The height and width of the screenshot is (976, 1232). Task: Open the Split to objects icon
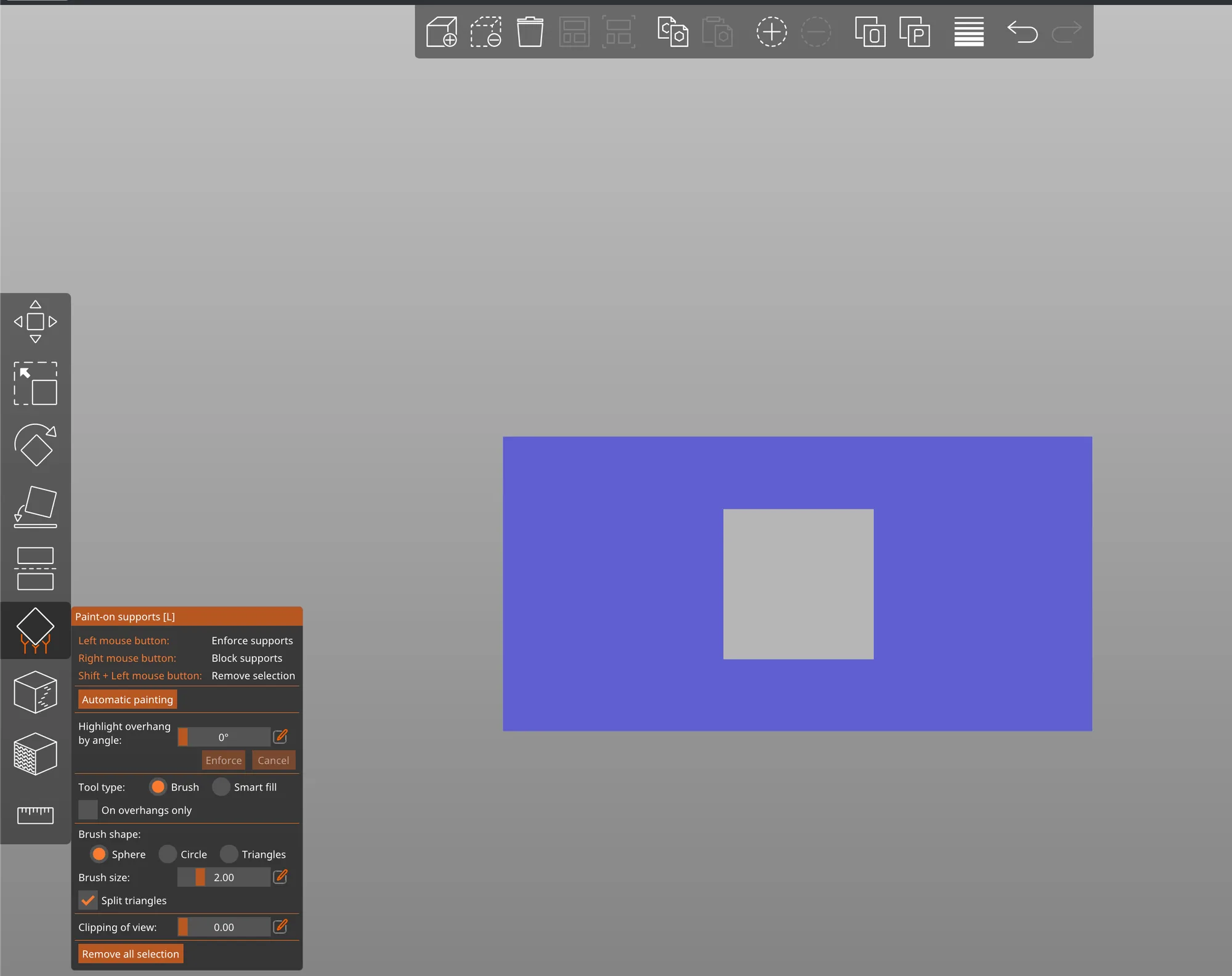tap(870, 32)
